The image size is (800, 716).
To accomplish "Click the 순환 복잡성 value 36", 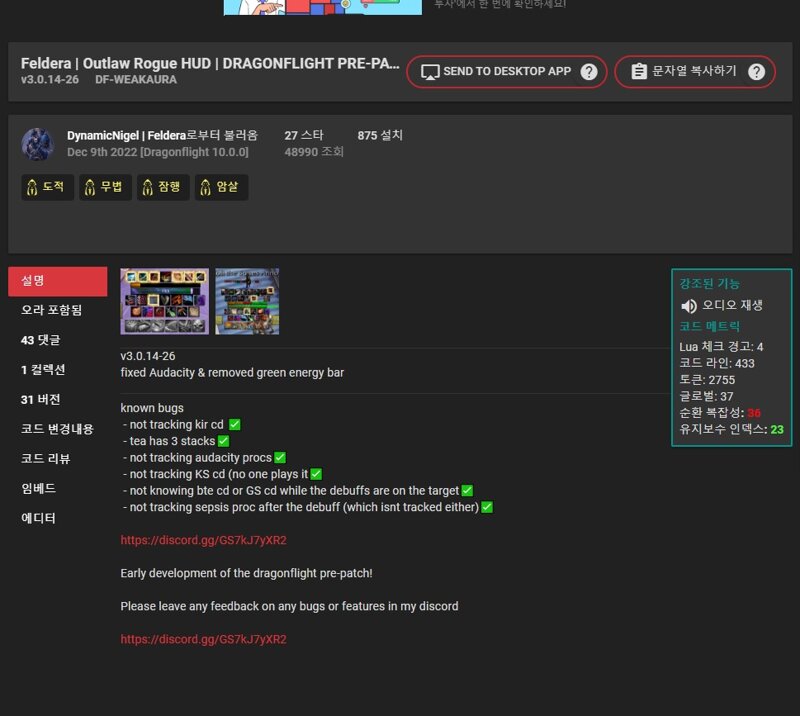I will coord(754,413).
